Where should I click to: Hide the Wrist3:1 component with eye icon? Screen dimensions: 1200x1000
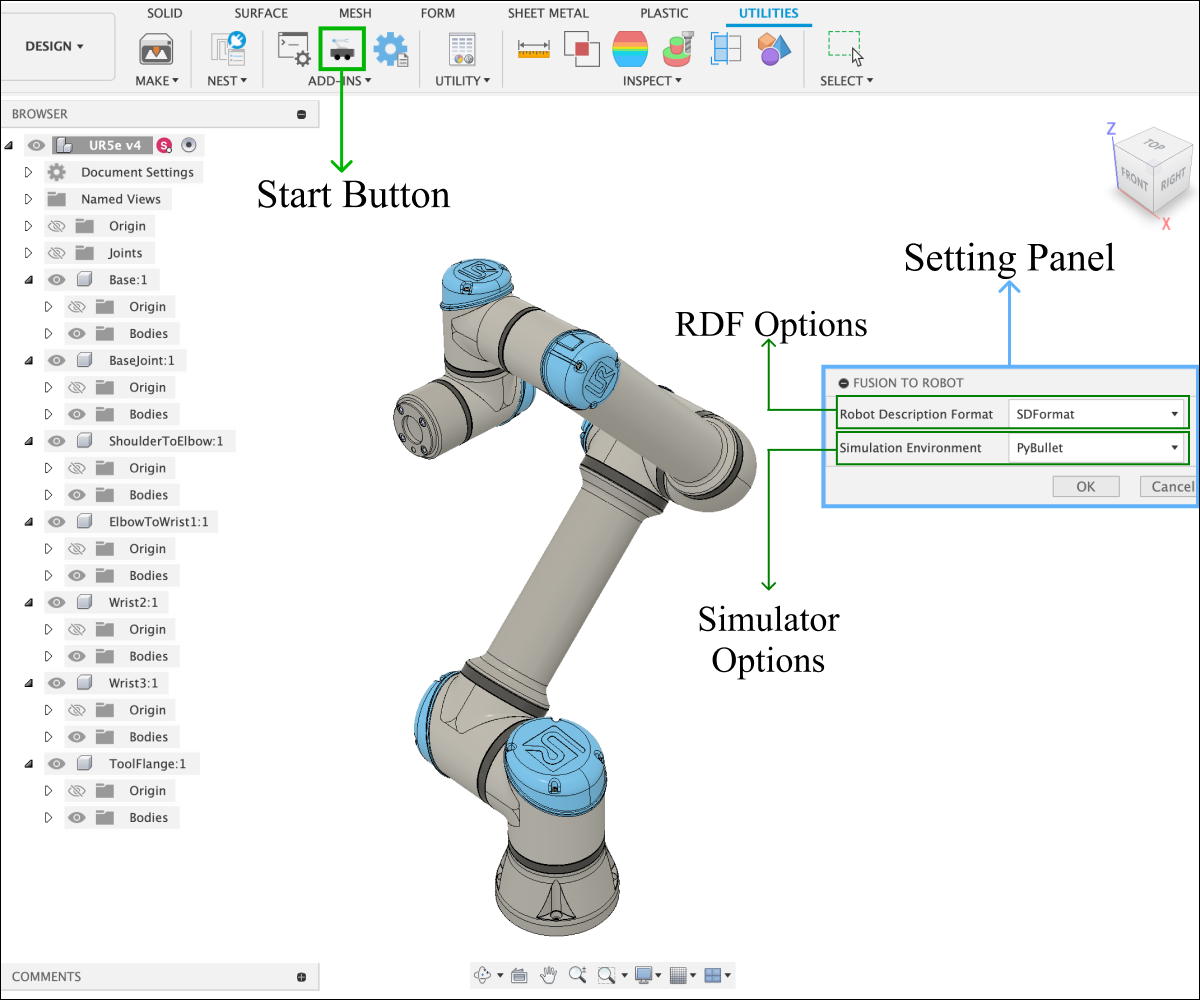[x=57, y=683]
